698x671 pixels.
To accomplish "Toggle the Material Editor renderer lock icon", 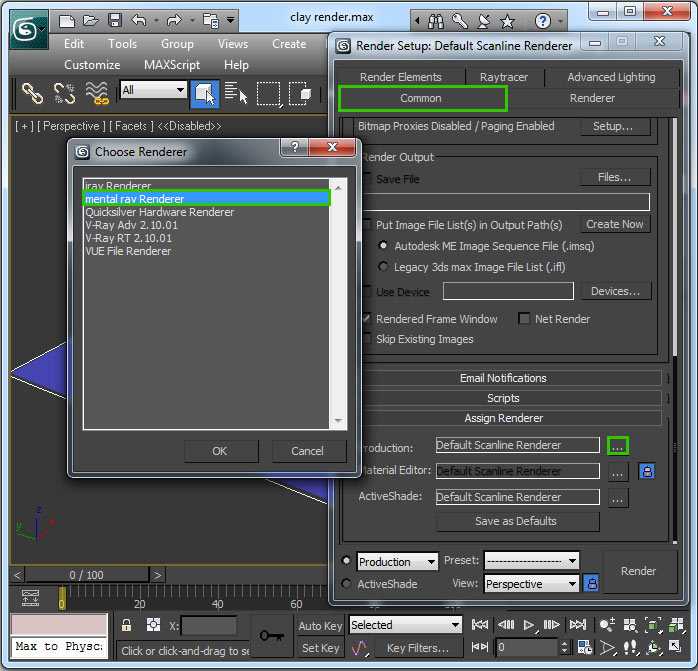I will tap(647, 471).
